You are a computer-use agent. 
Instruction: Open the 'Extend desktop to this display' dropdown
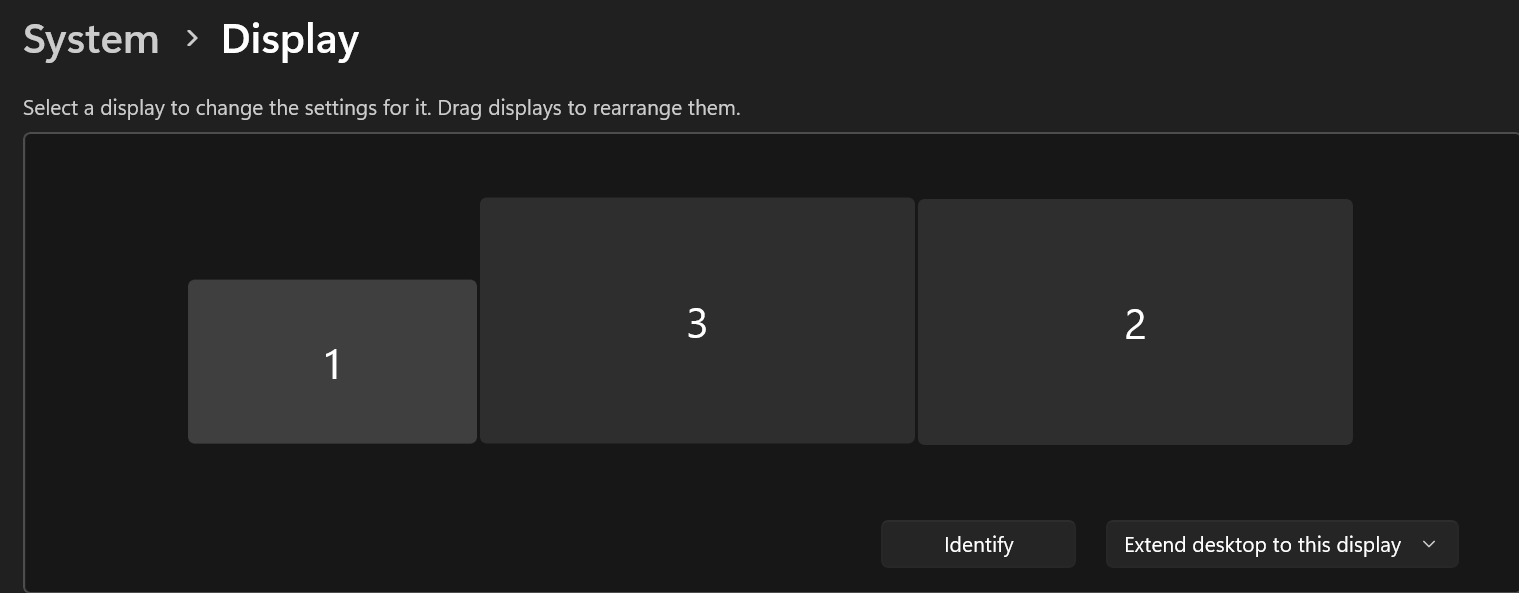tap(1281, 545)
